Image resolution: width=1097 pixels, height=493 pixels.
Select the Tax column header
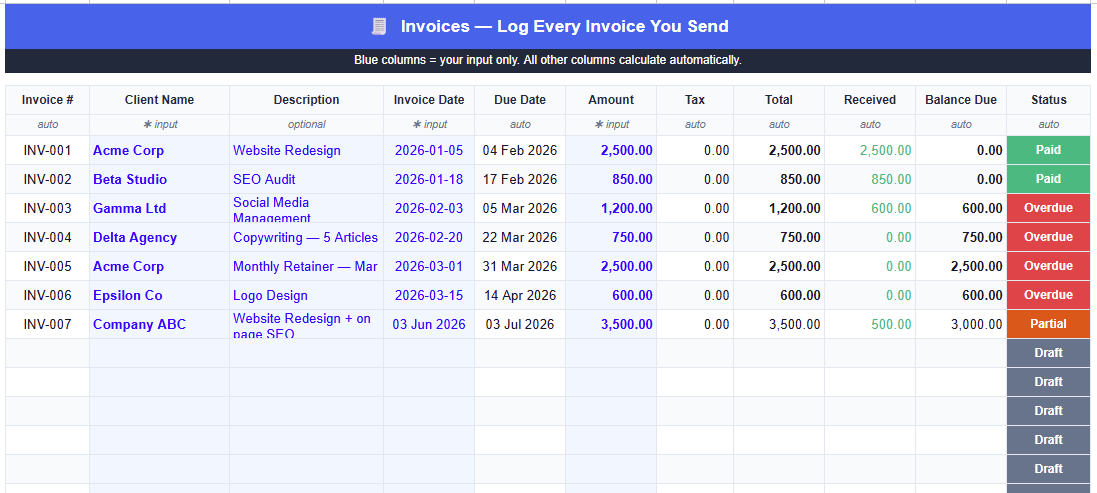point(695,100)
